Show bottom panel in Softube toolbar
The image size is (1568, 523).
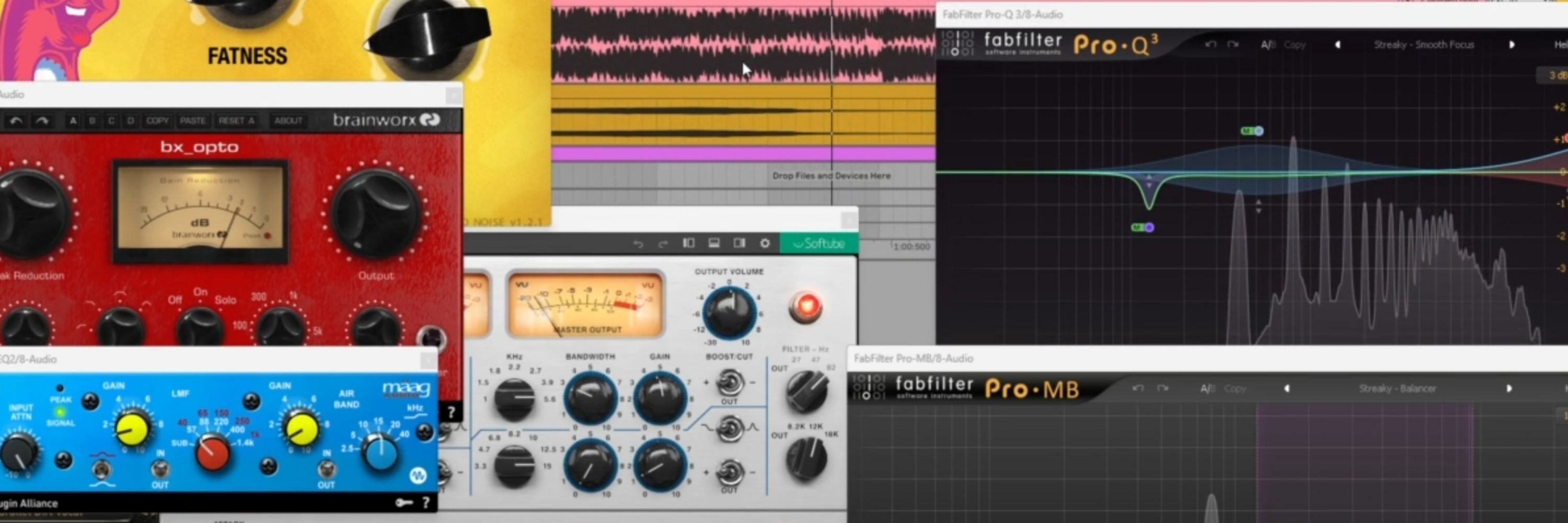click(x=714, y=243)
